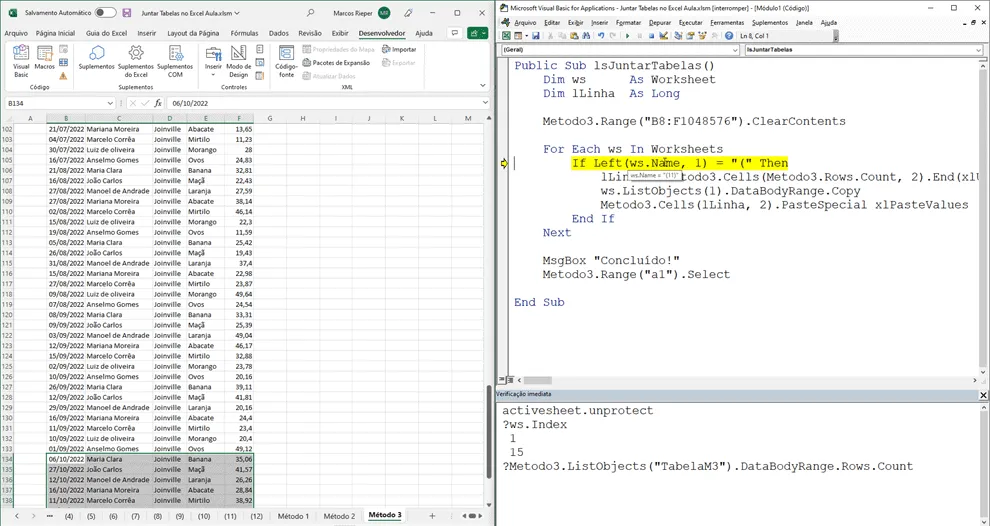The width and height of the screenshot is (990, 526).
Task: Open the search icon in Excel title bar
Action: [x=310, y=13]
